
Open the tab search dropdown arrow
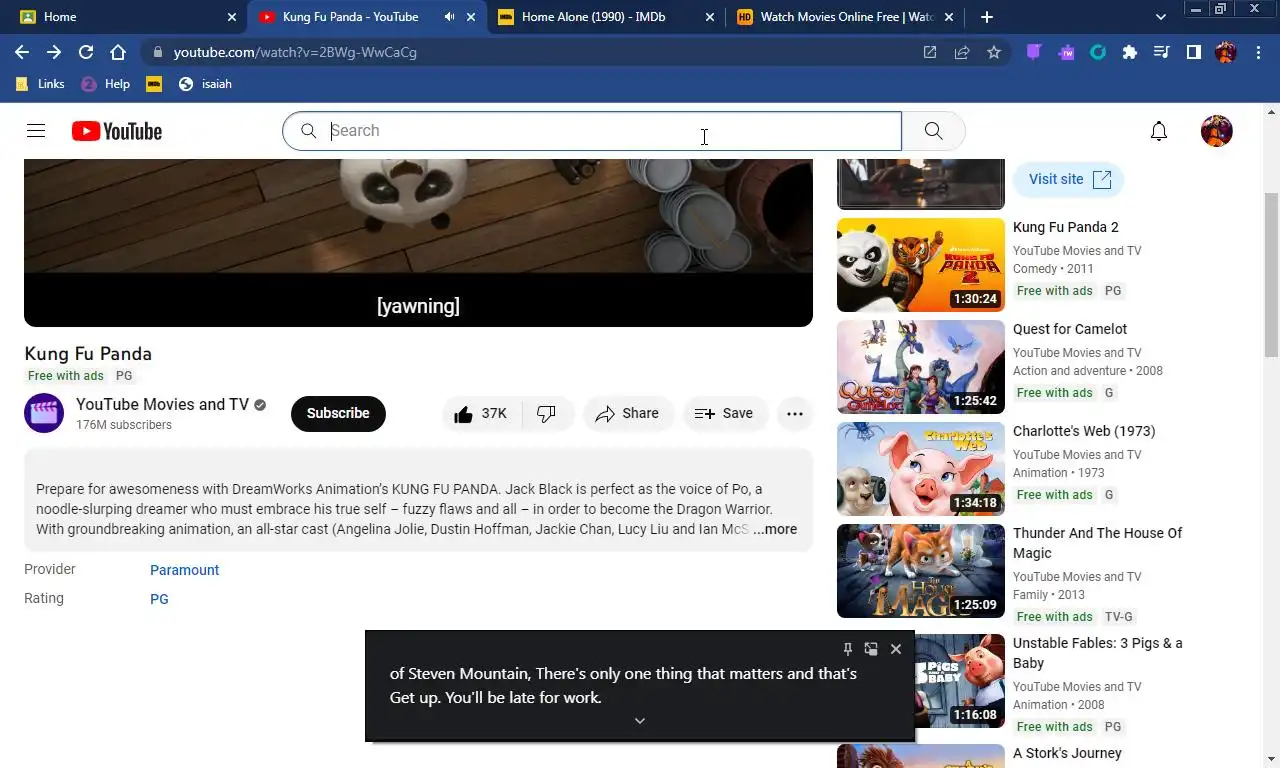click(x=1161, y=17)
